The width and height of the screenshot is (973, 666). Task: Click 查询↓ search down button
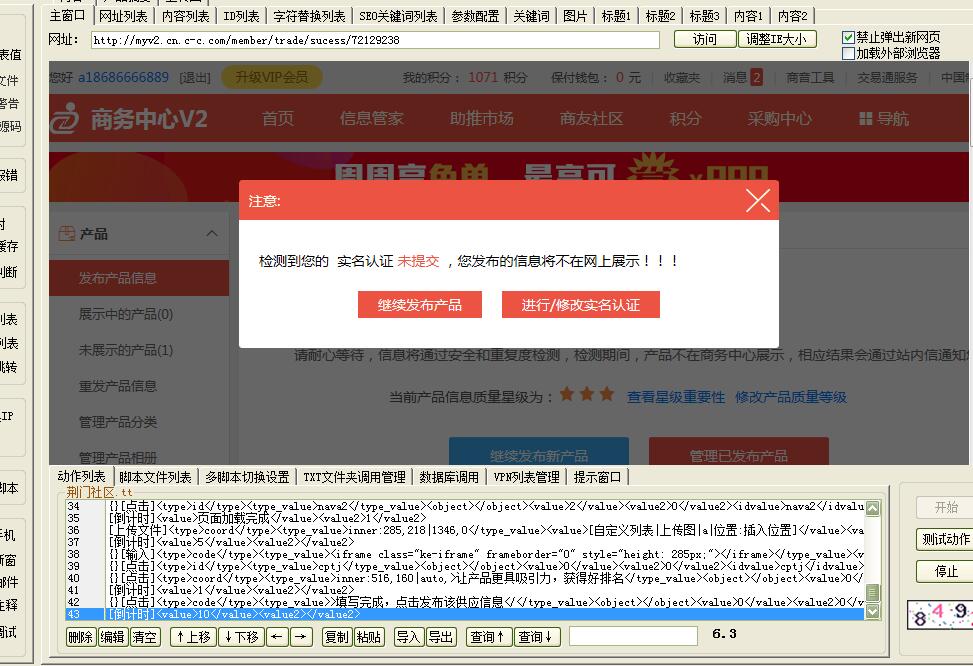[537, 637]
